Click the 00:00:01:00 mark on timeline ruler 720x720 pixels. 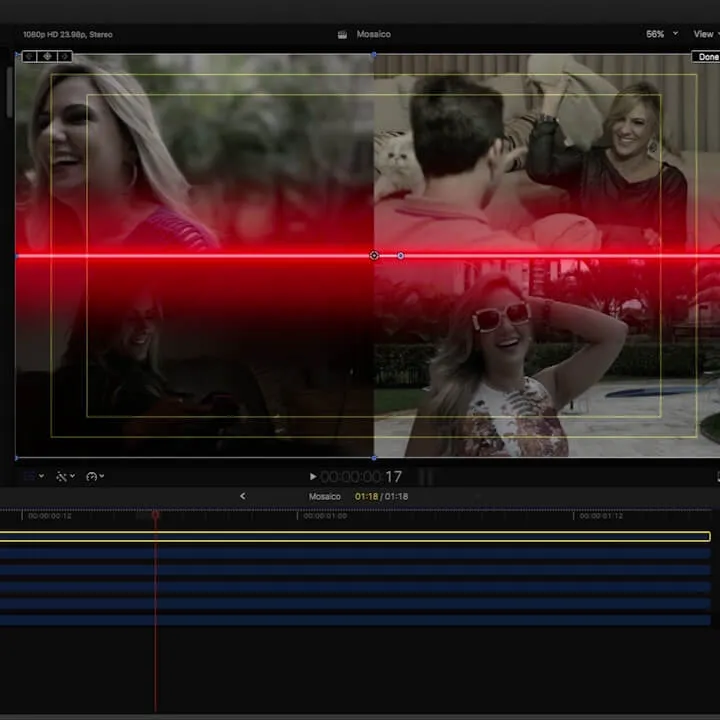pos(325,516)
